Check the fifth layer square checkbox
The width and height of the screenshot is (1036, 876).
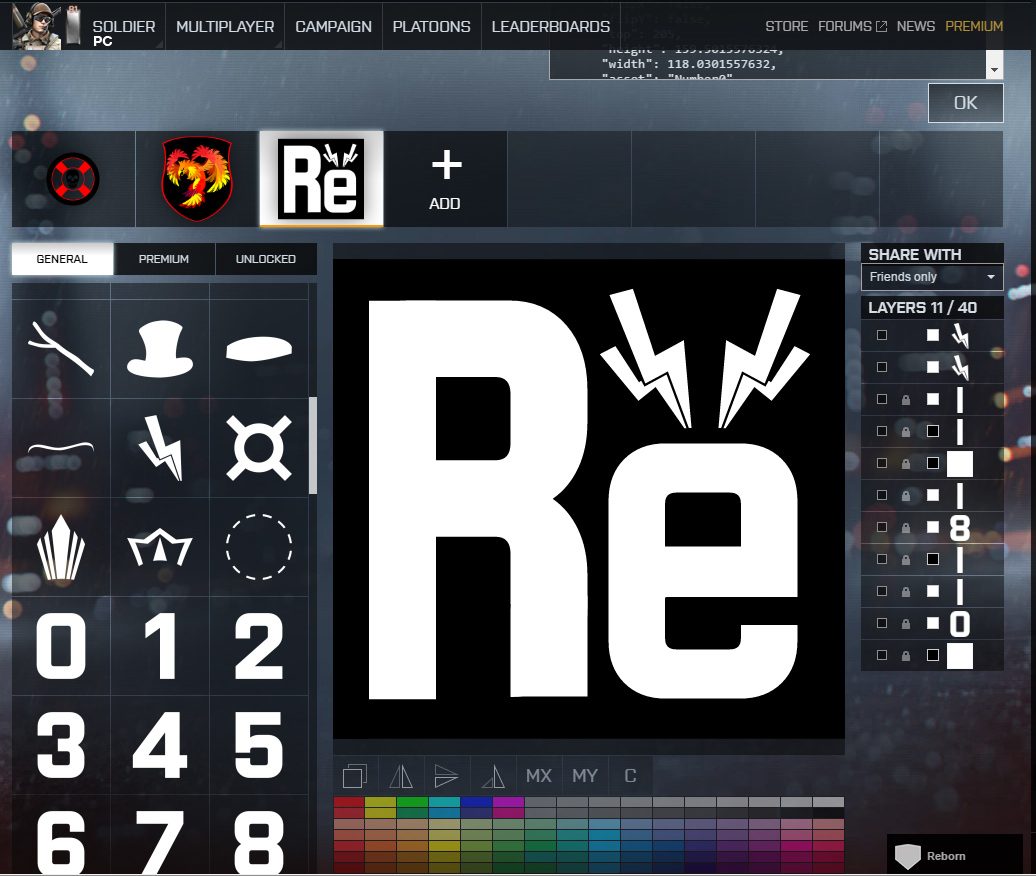(881, 463)
